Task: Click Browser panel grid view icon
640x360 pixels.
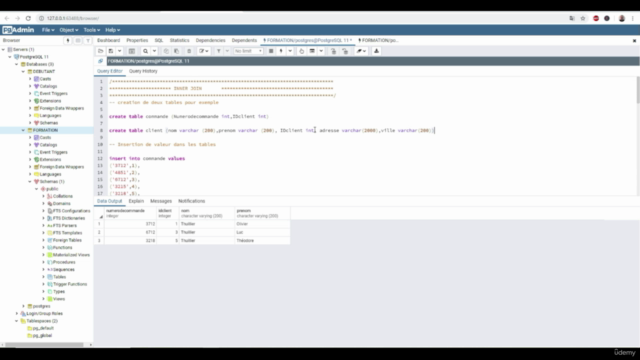Action: (x=78, y=40)
